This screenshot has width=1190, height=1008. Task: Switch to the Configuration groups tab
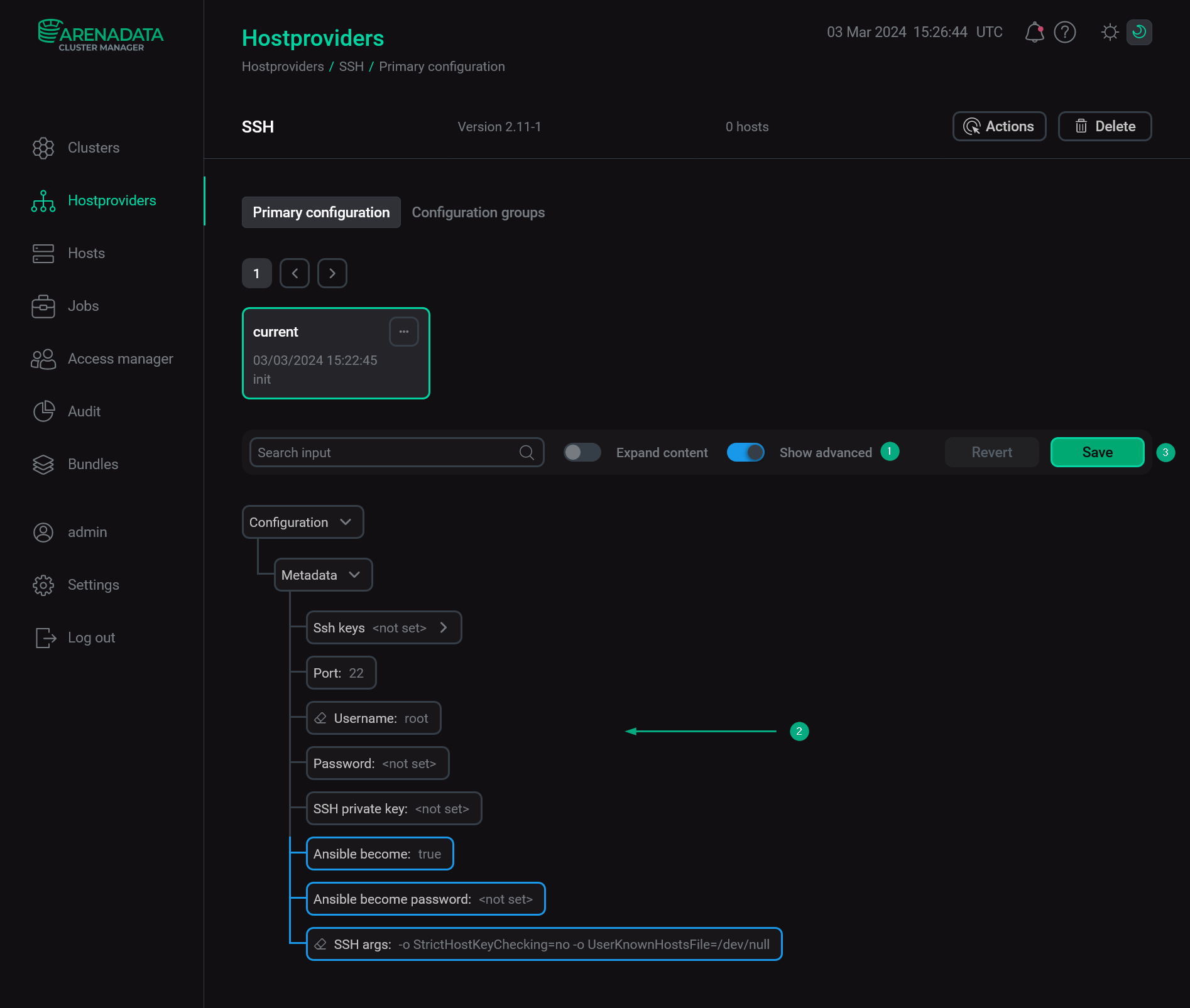(x=478, y=212)
